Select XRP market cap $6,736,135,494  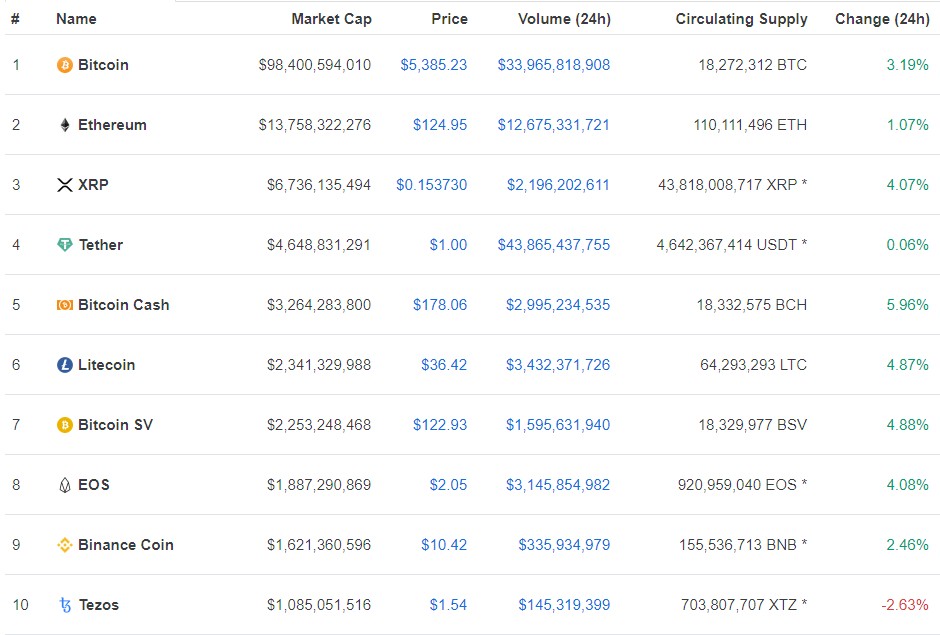point(319,185)
